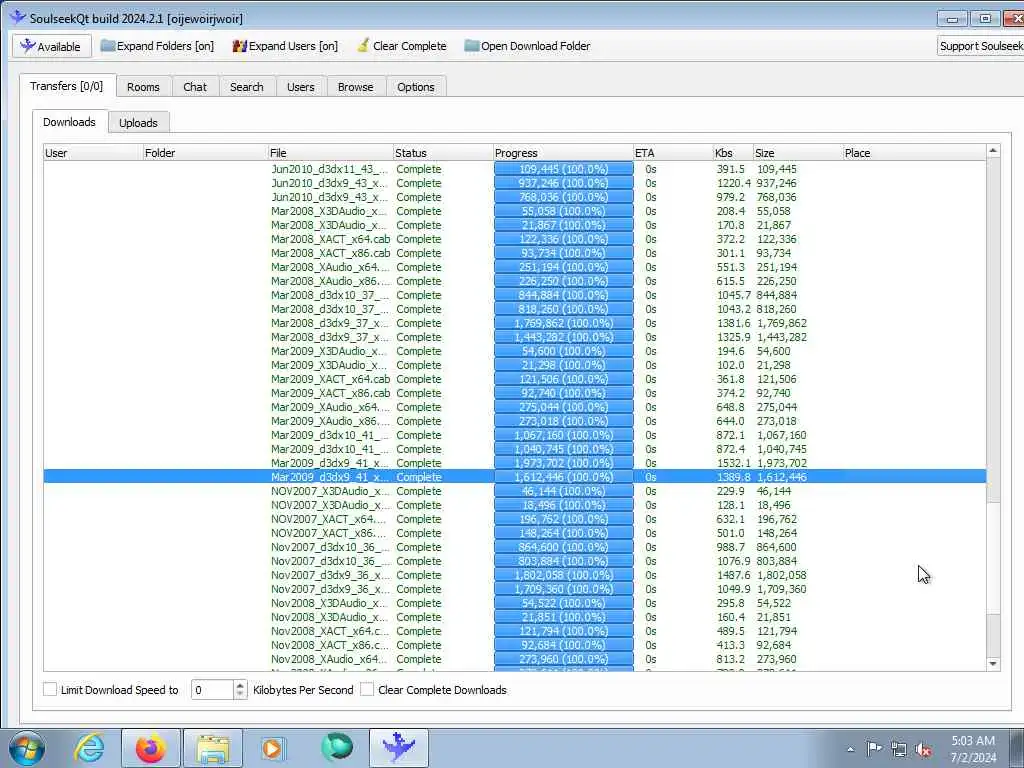The image size is (1024, 768).
Task: Click the Available status button
Action: [51, 46]
